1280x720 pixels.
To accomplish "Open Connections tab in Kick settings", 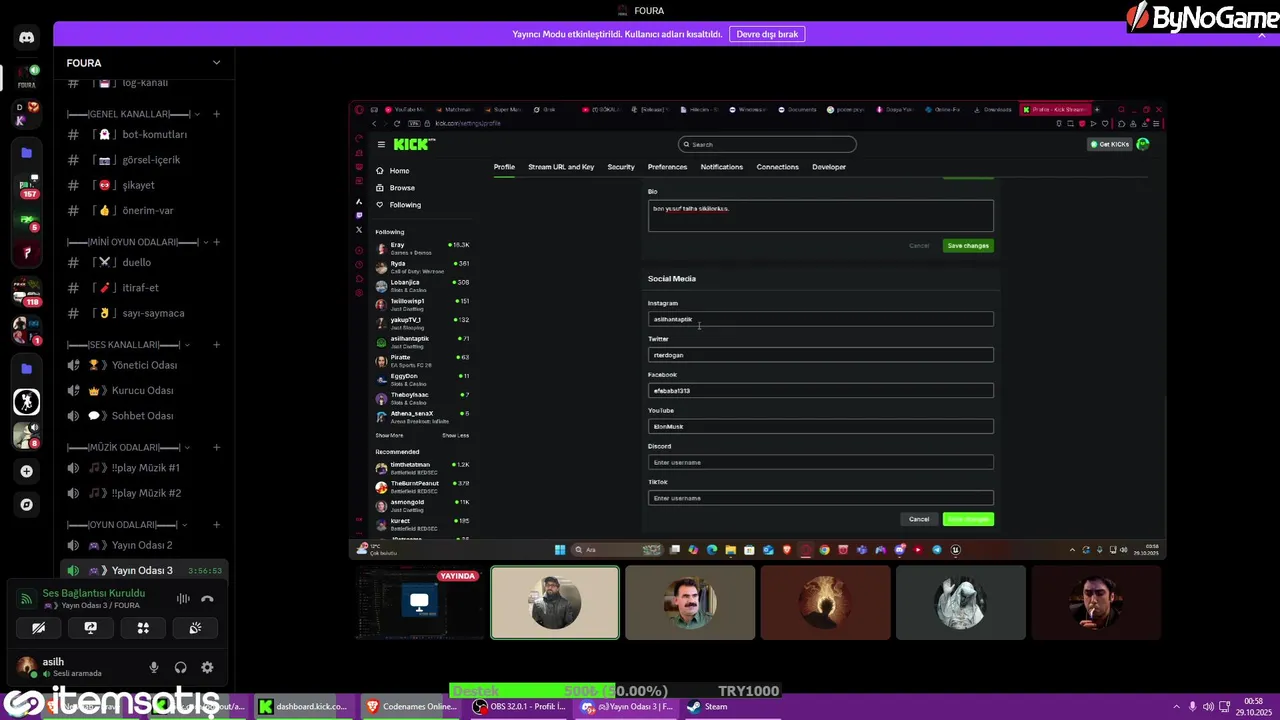I will (x=777, y=167).
